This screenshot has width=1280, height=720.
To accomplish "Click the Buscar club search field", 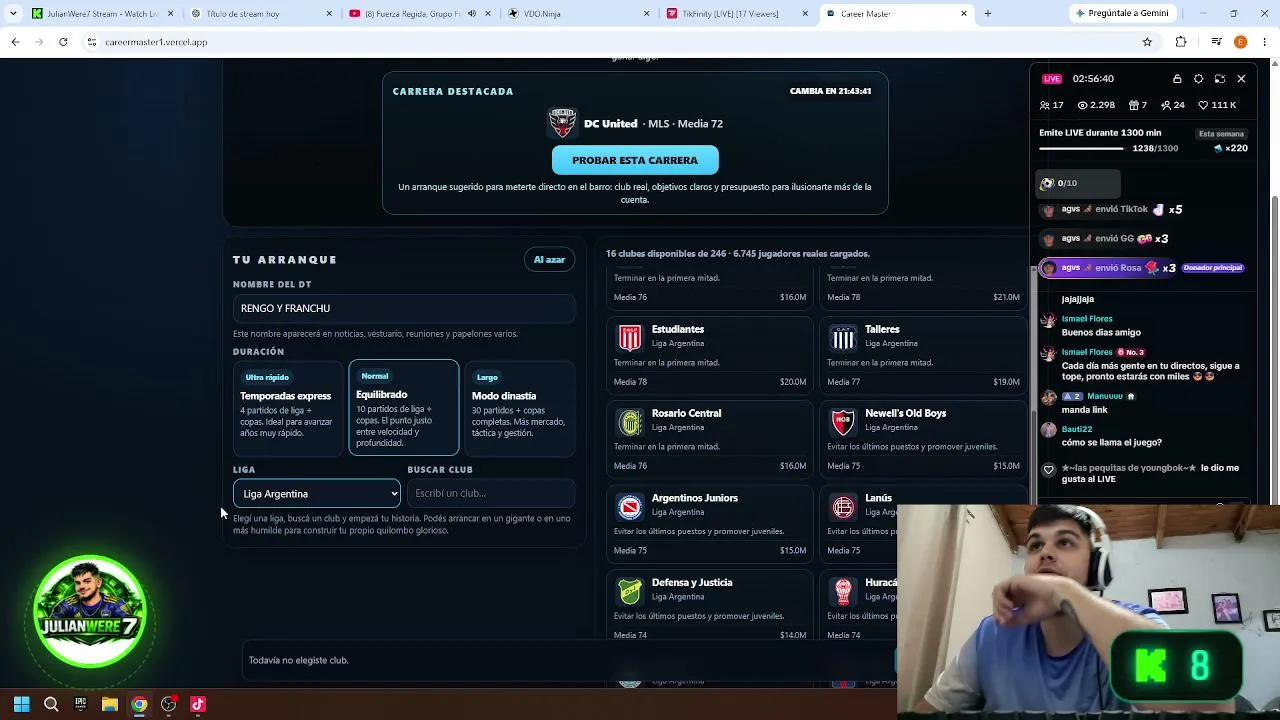I will [x=491, y=493].
